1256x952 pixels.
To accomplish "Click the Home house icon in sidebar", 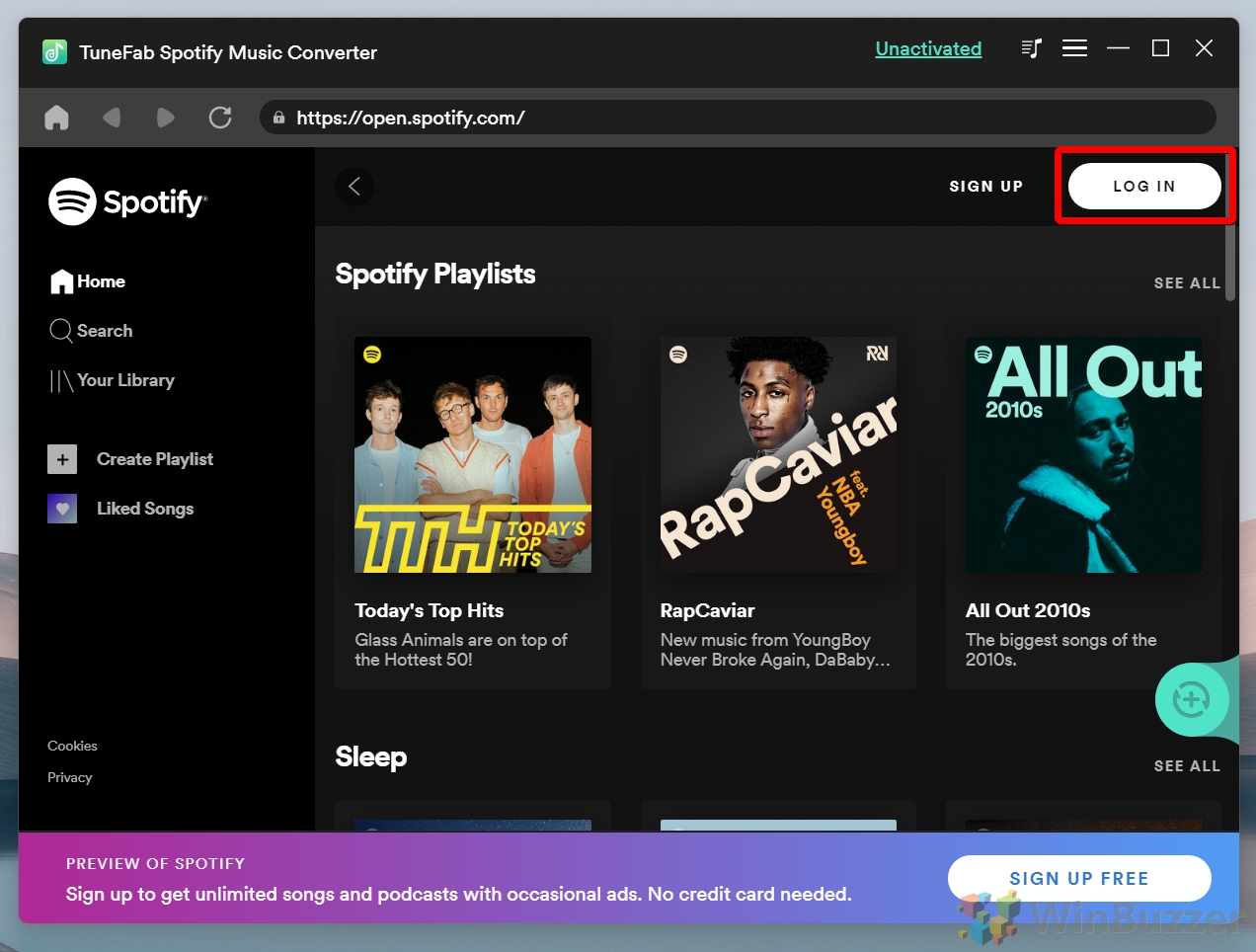I will pyautogui.click(x=62, y=281).
